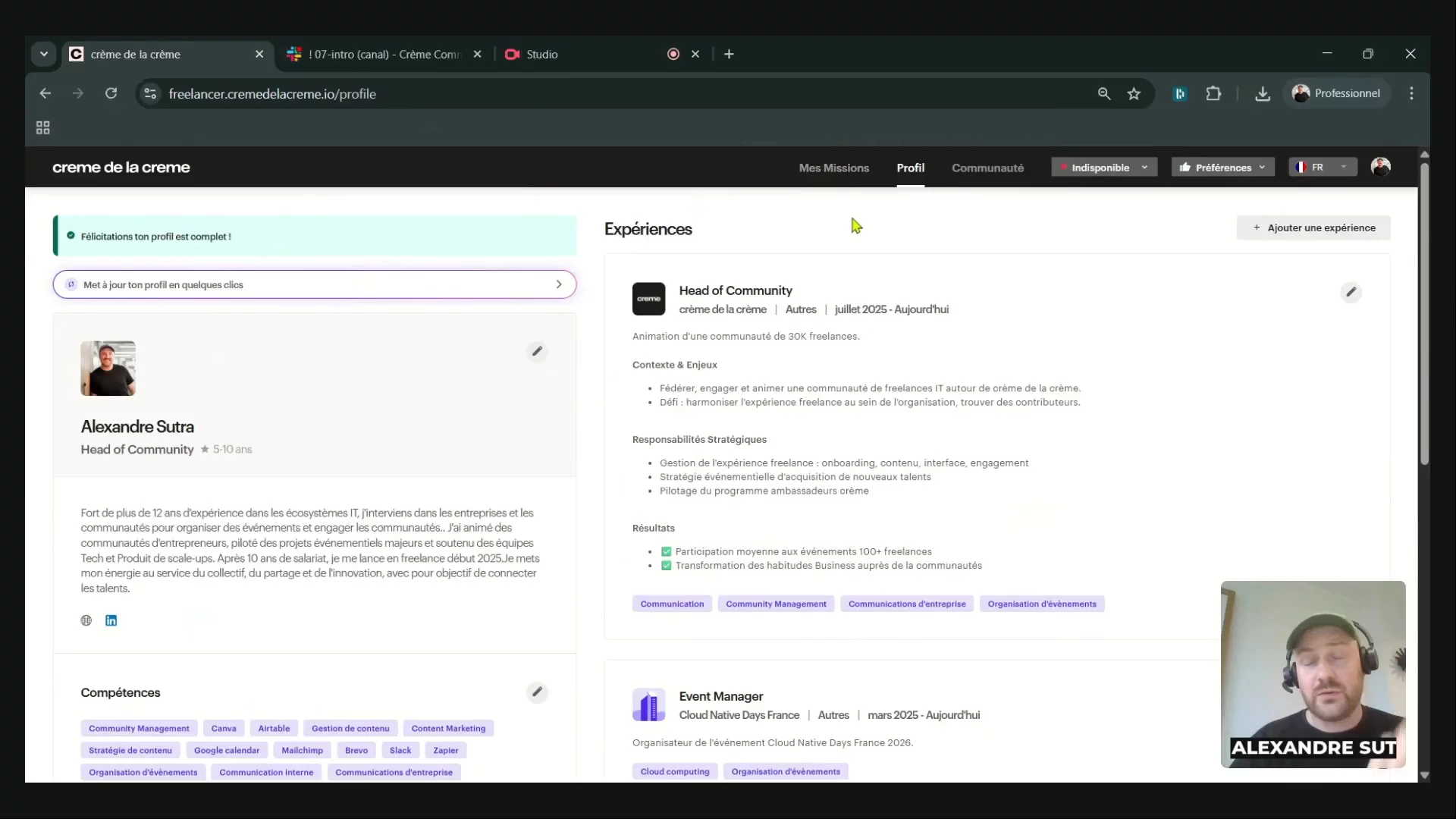The image size is (1456, 819).
Task: Click the Zapier skill tag
Action: pos(446,750)
